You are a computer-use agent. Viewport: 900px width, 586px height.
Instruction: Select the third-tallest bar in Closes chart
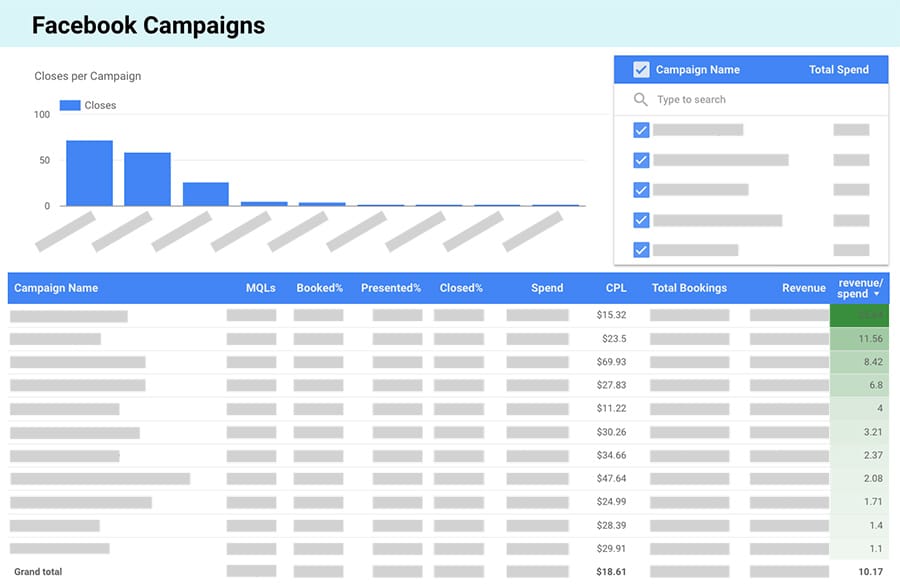click(x=205, y=194)
